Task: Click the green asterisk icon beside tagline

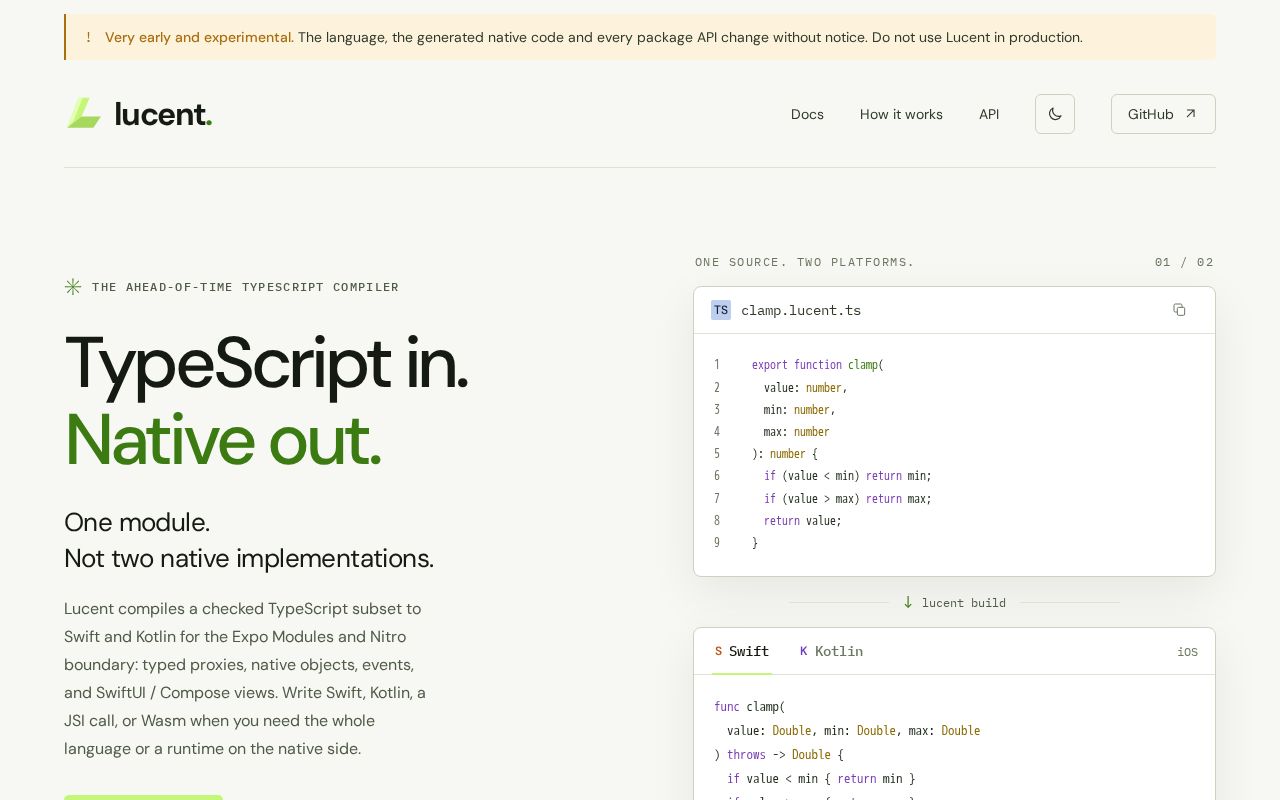Action: [x=73, y=287]
